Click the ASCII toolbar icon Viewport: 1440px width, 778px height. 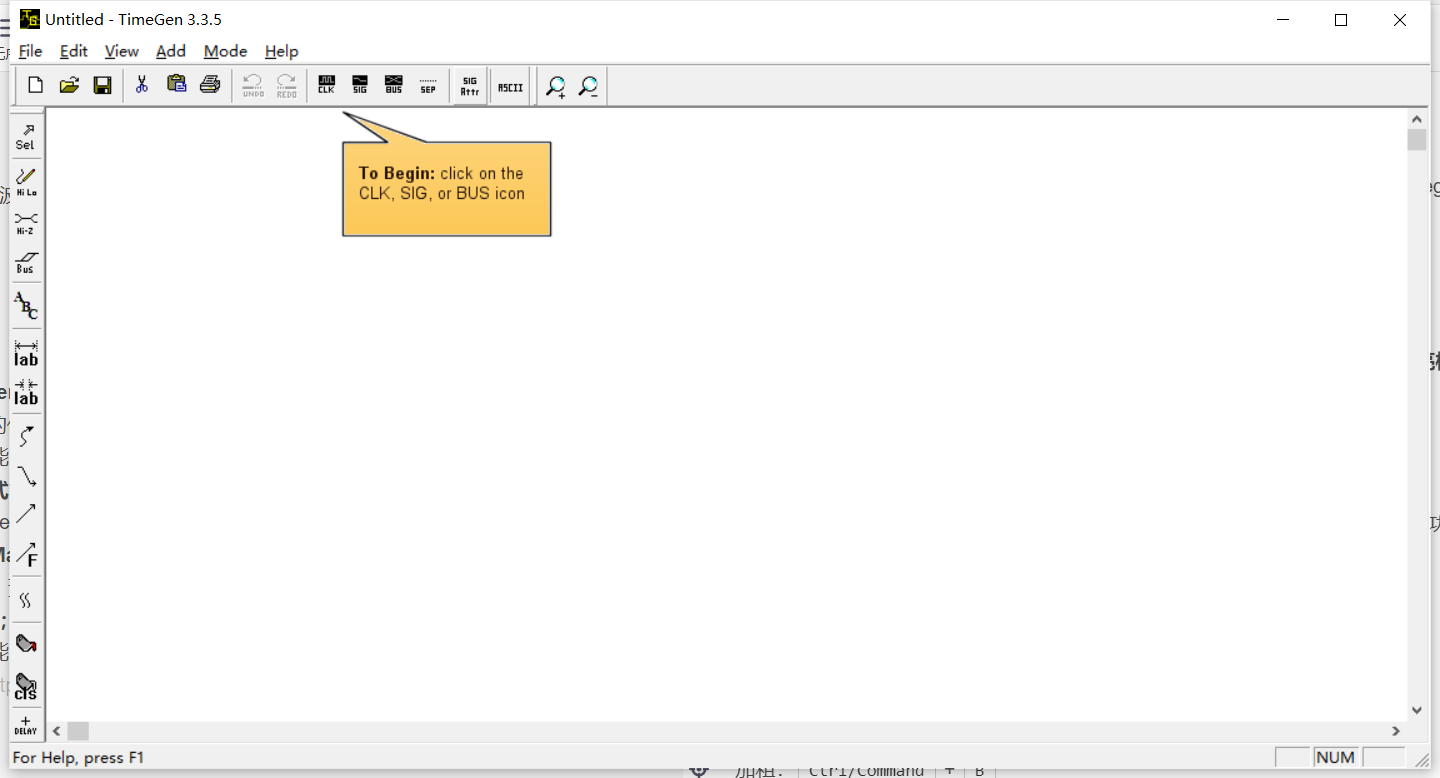point(509,85)
